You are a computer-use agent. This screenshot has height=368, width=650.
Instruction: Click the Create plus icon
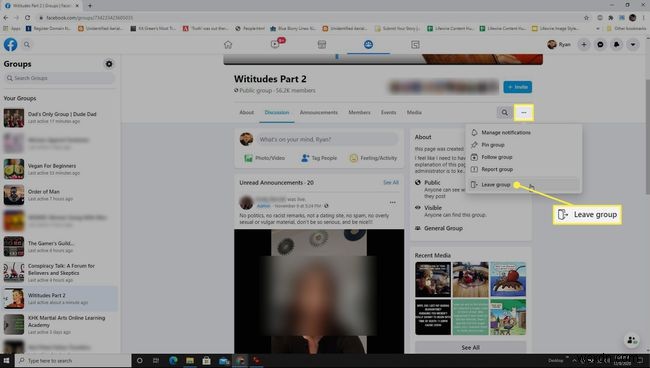pos(584,44)
